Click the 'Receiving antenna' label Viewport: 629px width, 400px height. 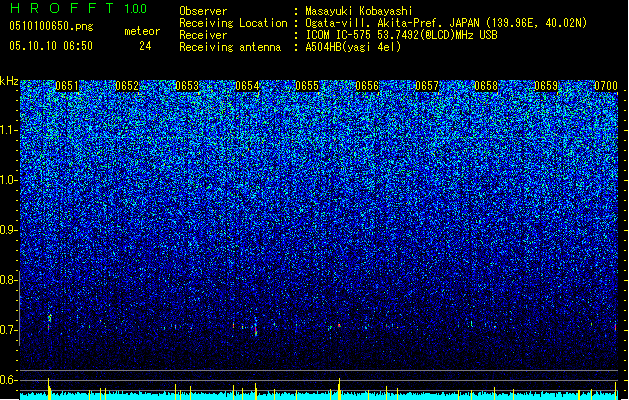(230, 47)
